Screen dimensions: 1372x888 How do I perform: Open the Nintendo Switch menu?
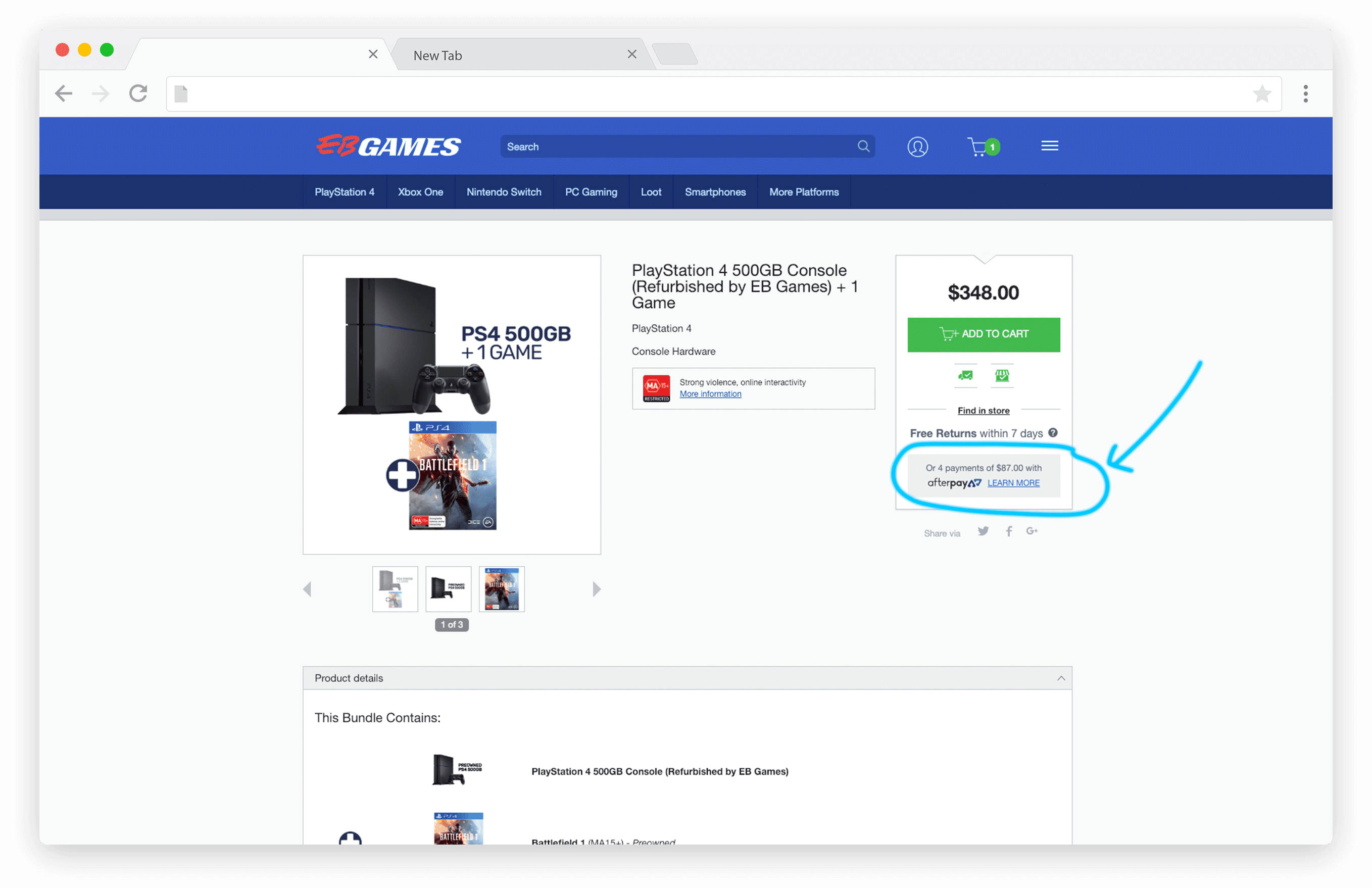(x=504, y=192)
